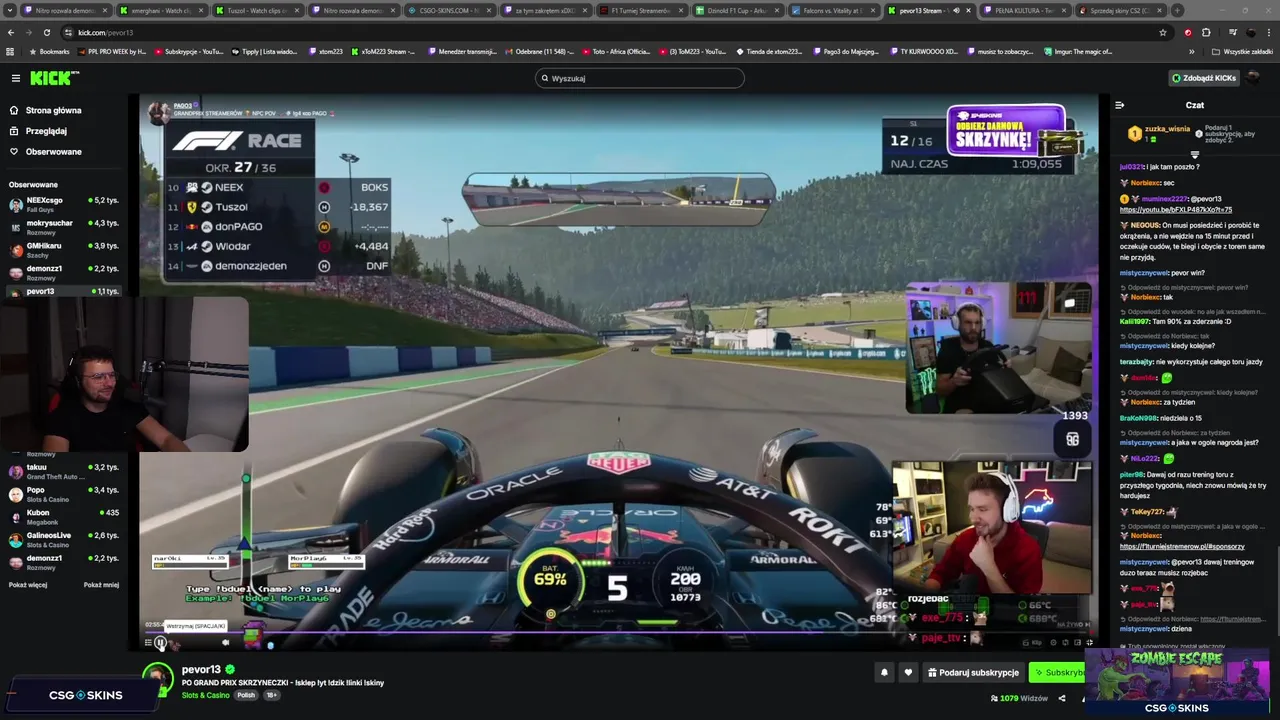Open the apps grid icon in bookmarks bar
The width and height of the screenshot is (1280, 720).
click(10, 51)
